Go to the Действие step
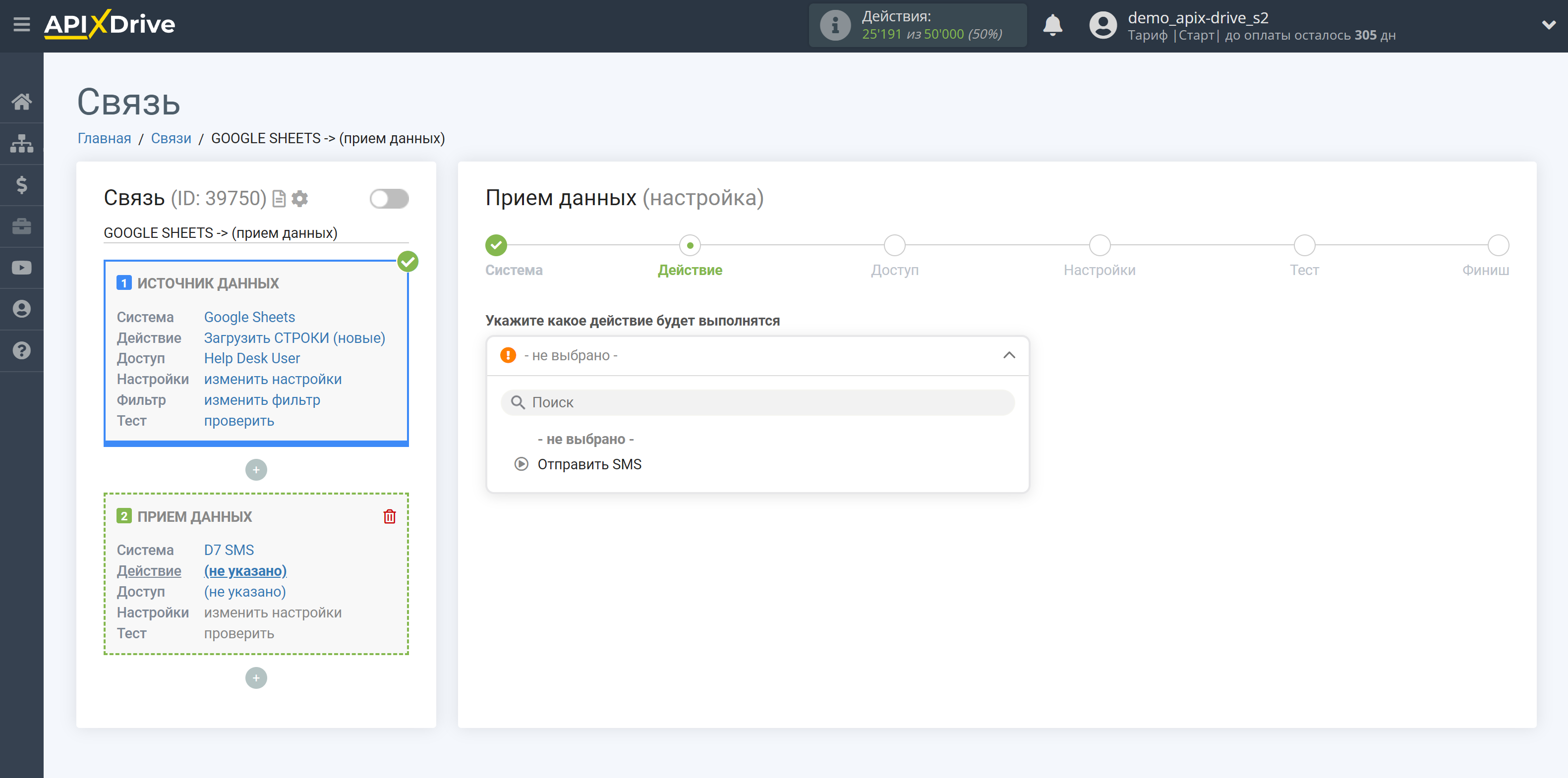The height and width of the screenshot is (778, 1568). click(690, 270)
